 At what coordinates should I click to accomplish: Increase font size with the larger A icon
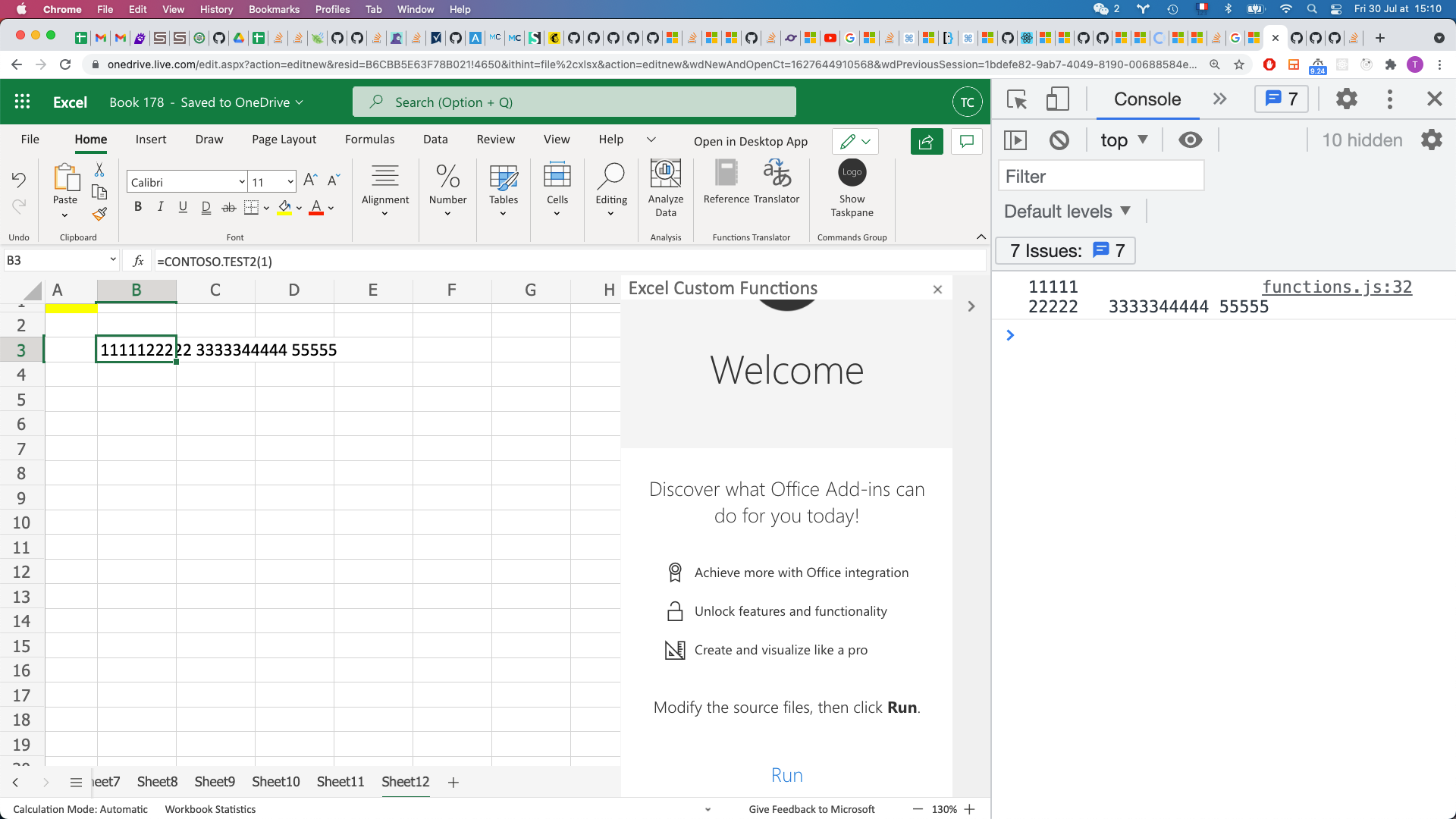click(x=309, y=180)
